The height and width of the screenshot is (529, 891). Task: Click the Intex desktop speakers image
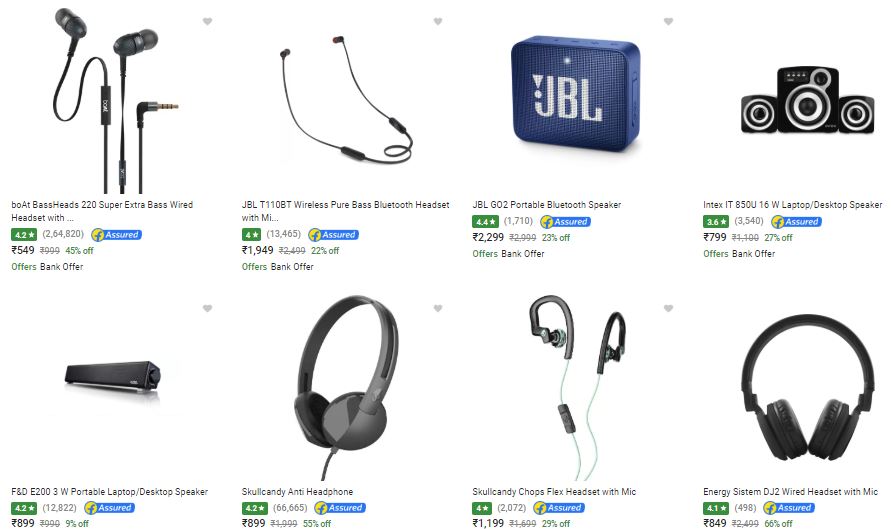pos(807,100)
